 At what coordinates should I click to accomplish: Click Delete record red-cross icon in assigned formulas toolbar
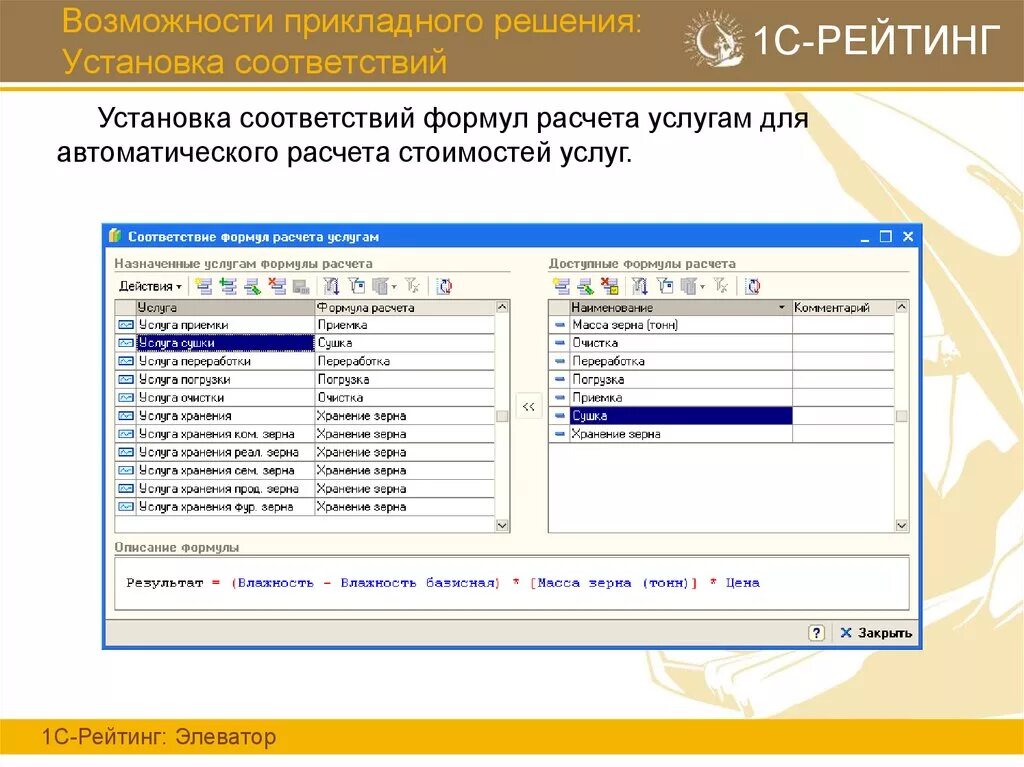277,286
